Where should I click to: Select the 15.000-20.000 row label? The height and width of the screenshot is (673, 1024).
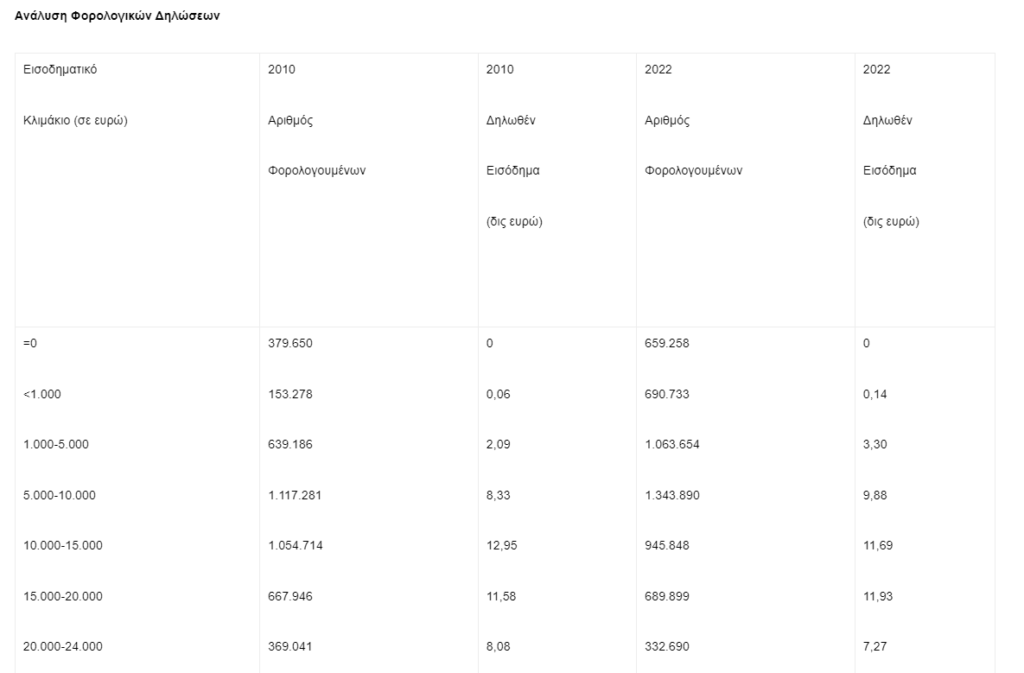[x=63, y=597]
